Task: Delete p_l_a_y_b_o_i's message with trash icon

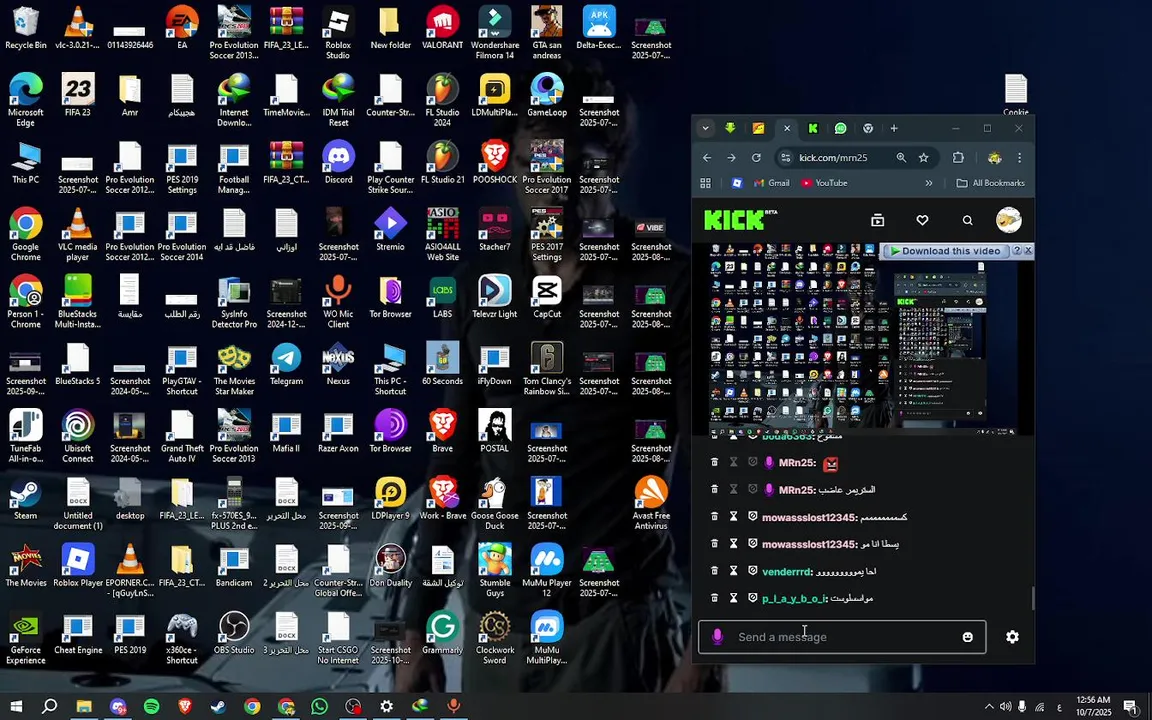Action: click(x=714, y=598)
